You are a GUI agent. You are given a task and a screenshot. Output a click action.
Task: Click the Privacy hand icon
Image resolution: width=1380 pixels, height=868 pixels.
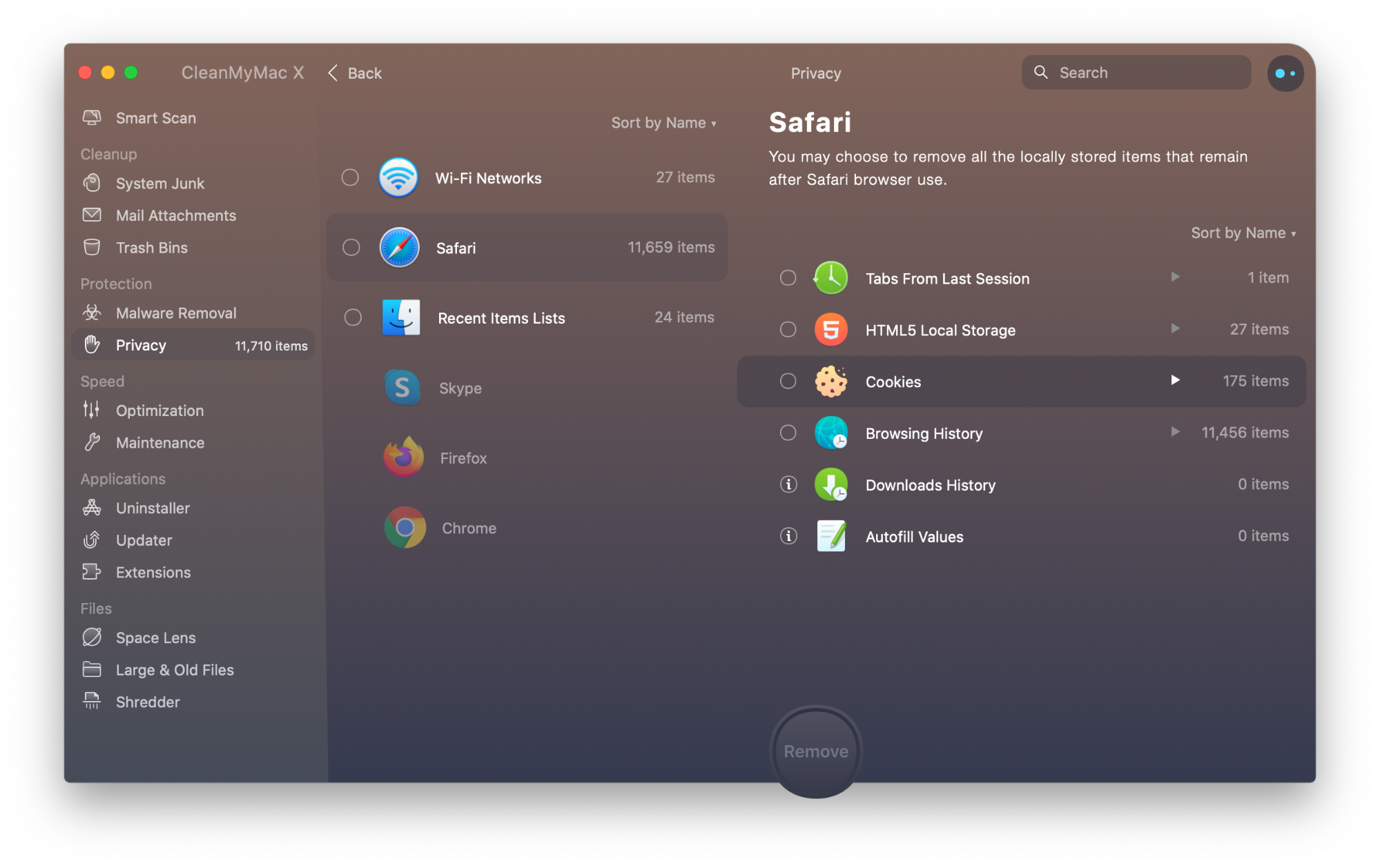coord(92,344)
